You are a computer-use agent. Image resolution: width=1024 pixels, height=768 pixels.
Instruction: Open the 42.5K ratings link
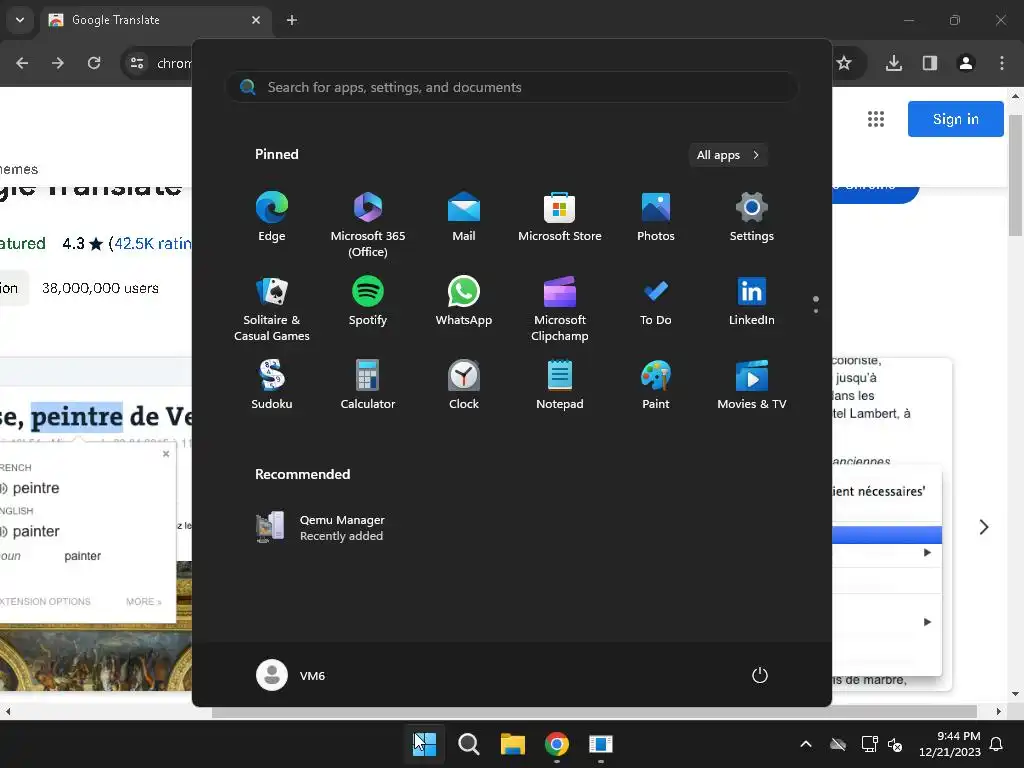click(x=153, y=244)
